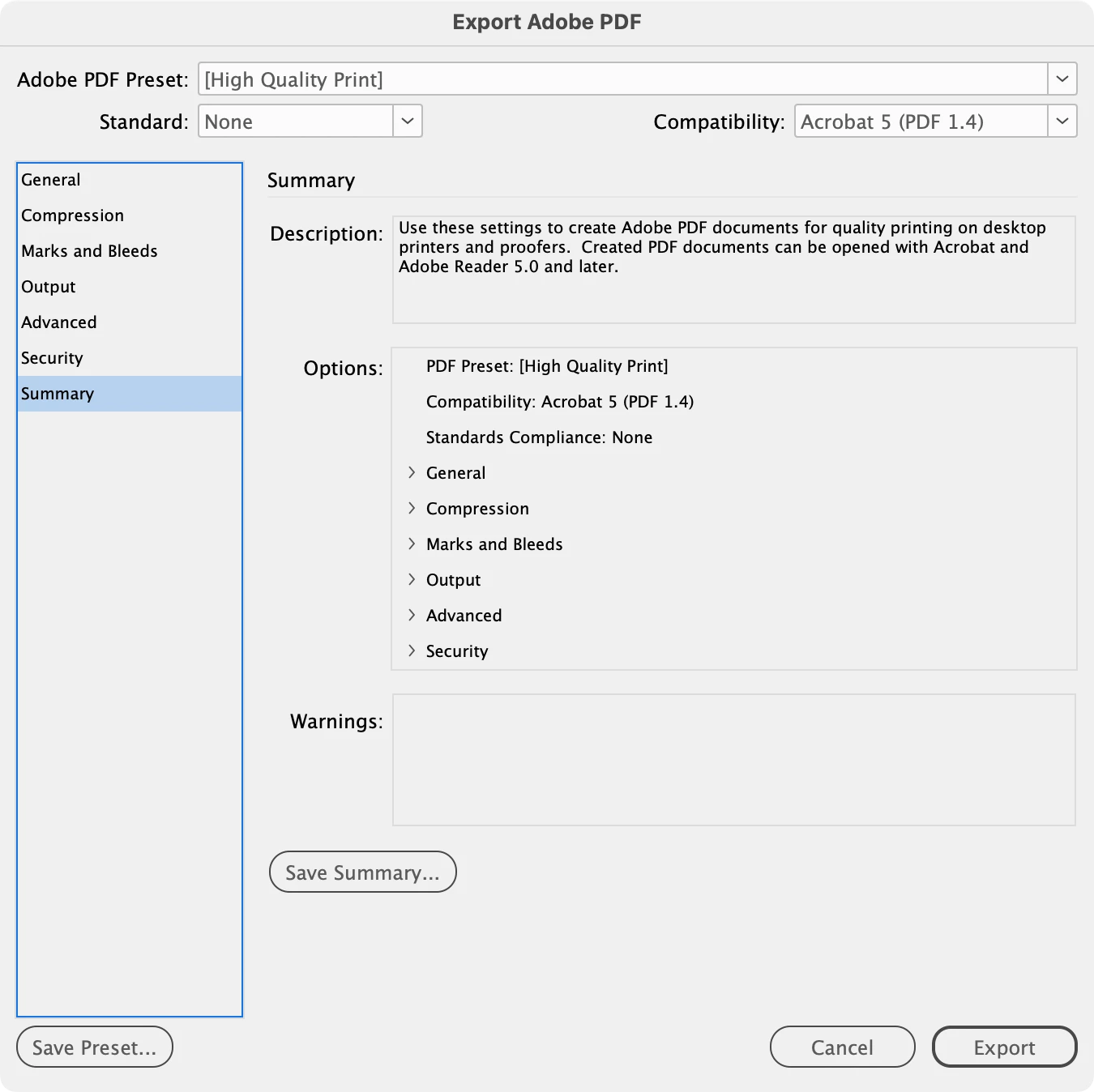Expand Compression in the Options summary
The width and height of the screenshot is (1094, 1092).
pos(412,509)
